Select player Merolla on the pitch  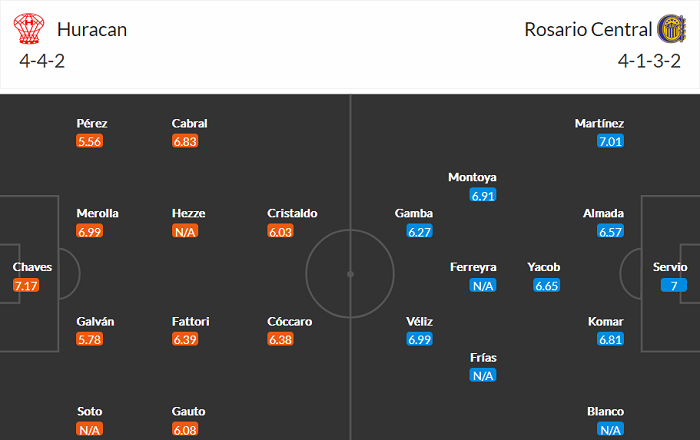(98, 213)
